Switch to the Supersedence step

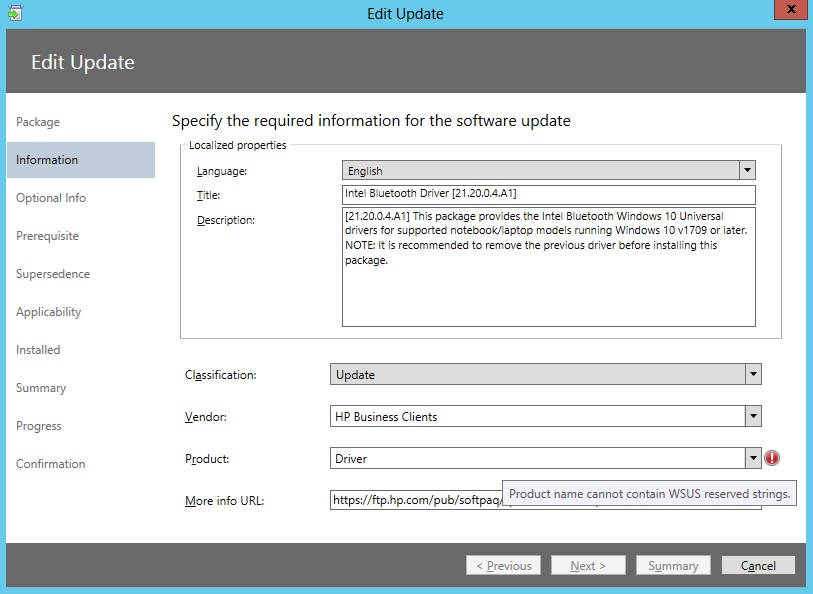pos(53,274)
